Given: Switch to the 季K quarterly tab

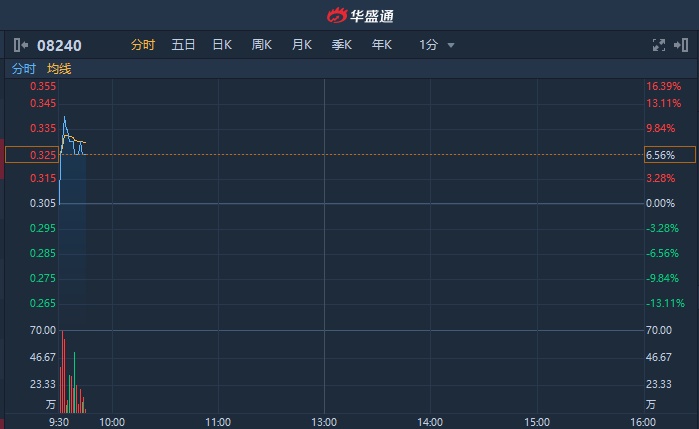Looking at the screenshot, I should click(342, 45).
